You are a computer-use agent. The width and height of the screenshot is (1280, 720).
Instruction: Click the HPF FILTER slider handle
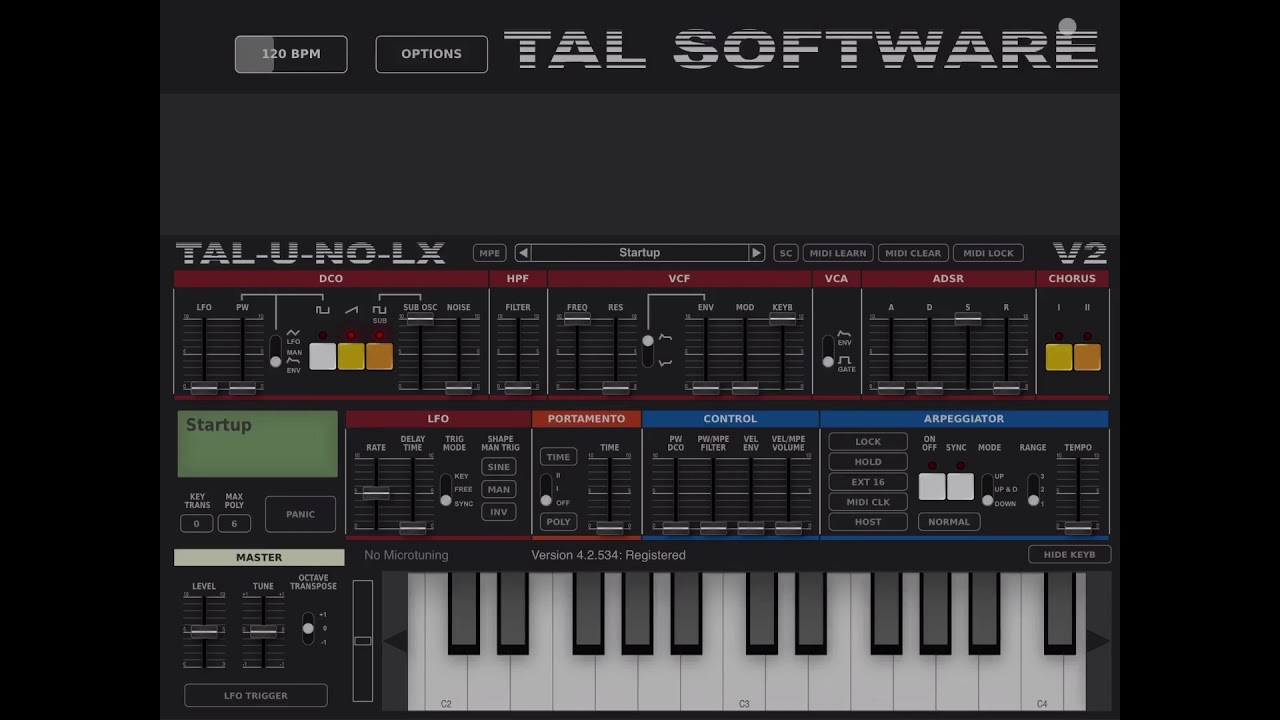[x=518, y=388]
